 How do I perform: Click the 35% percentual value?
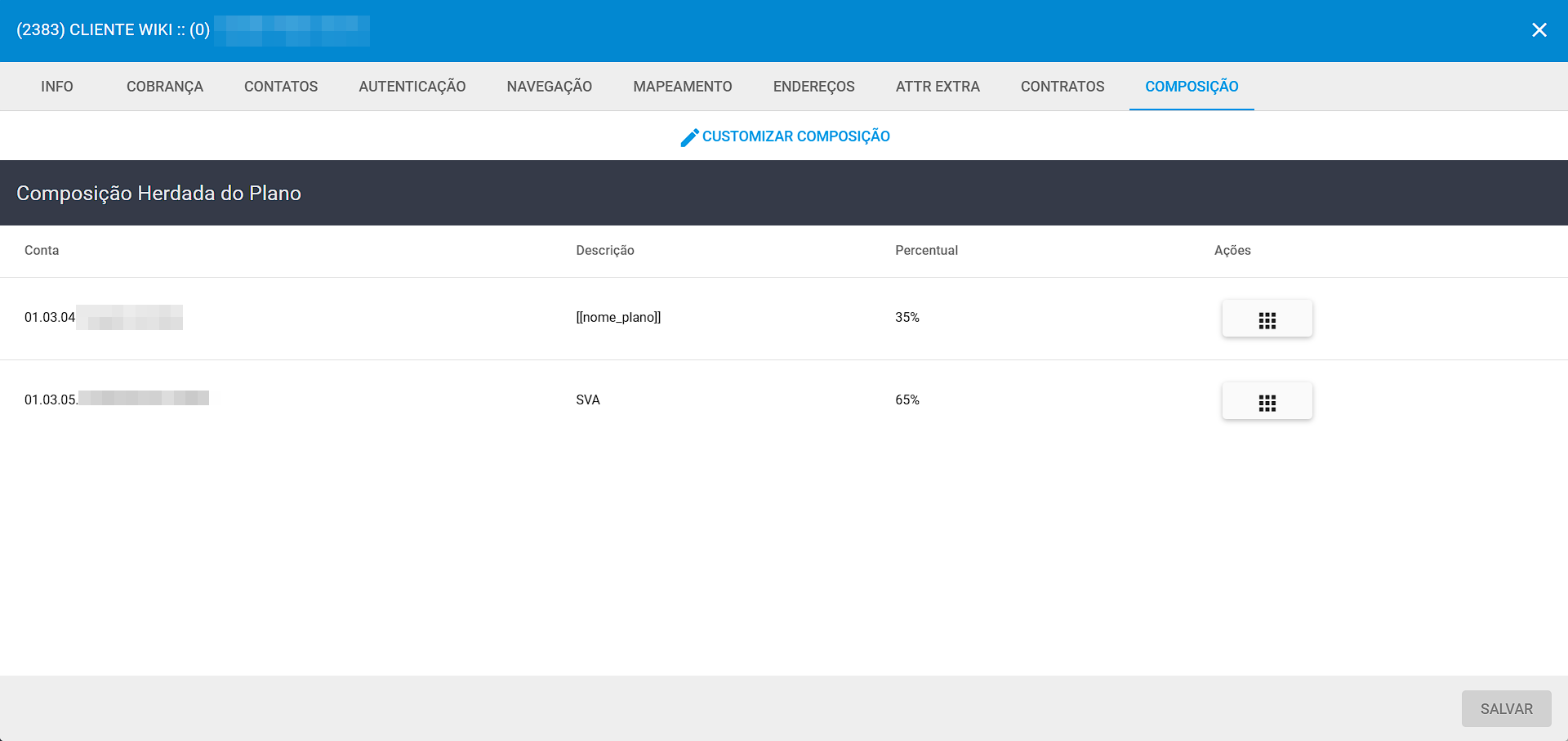907,317
